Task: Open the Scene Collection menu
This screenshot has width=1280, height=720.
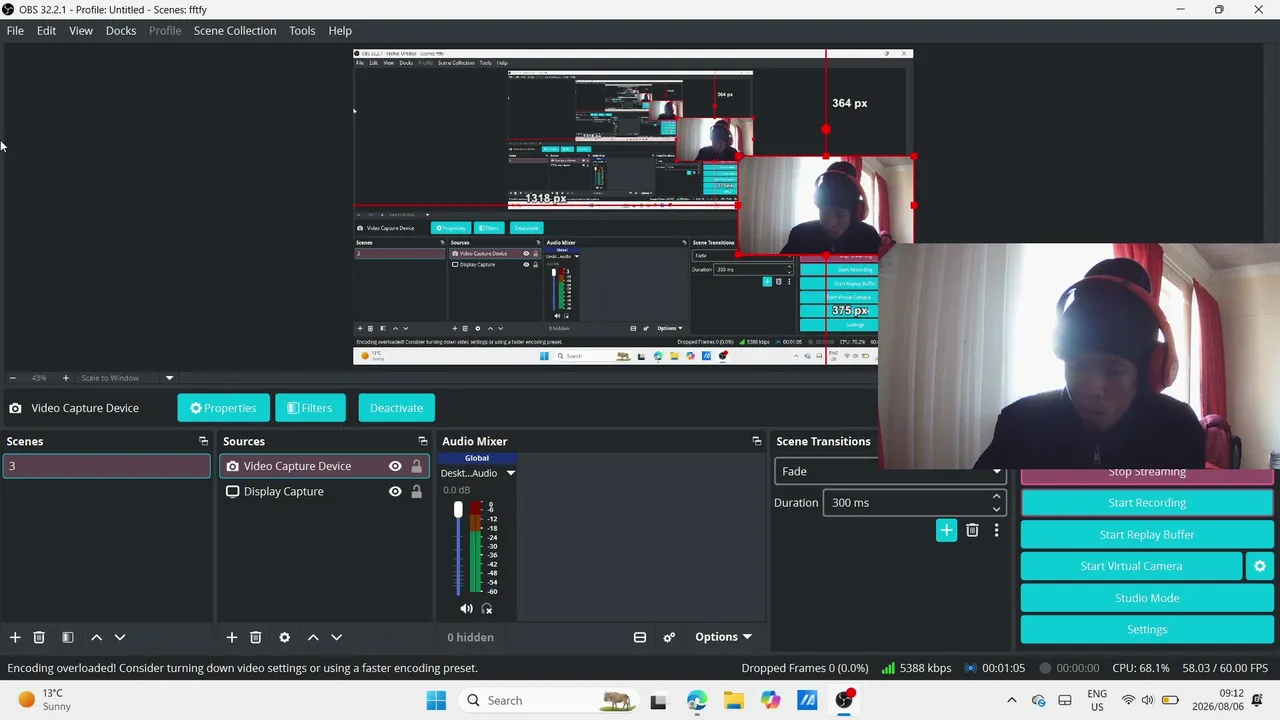Action: pos(235,31)
